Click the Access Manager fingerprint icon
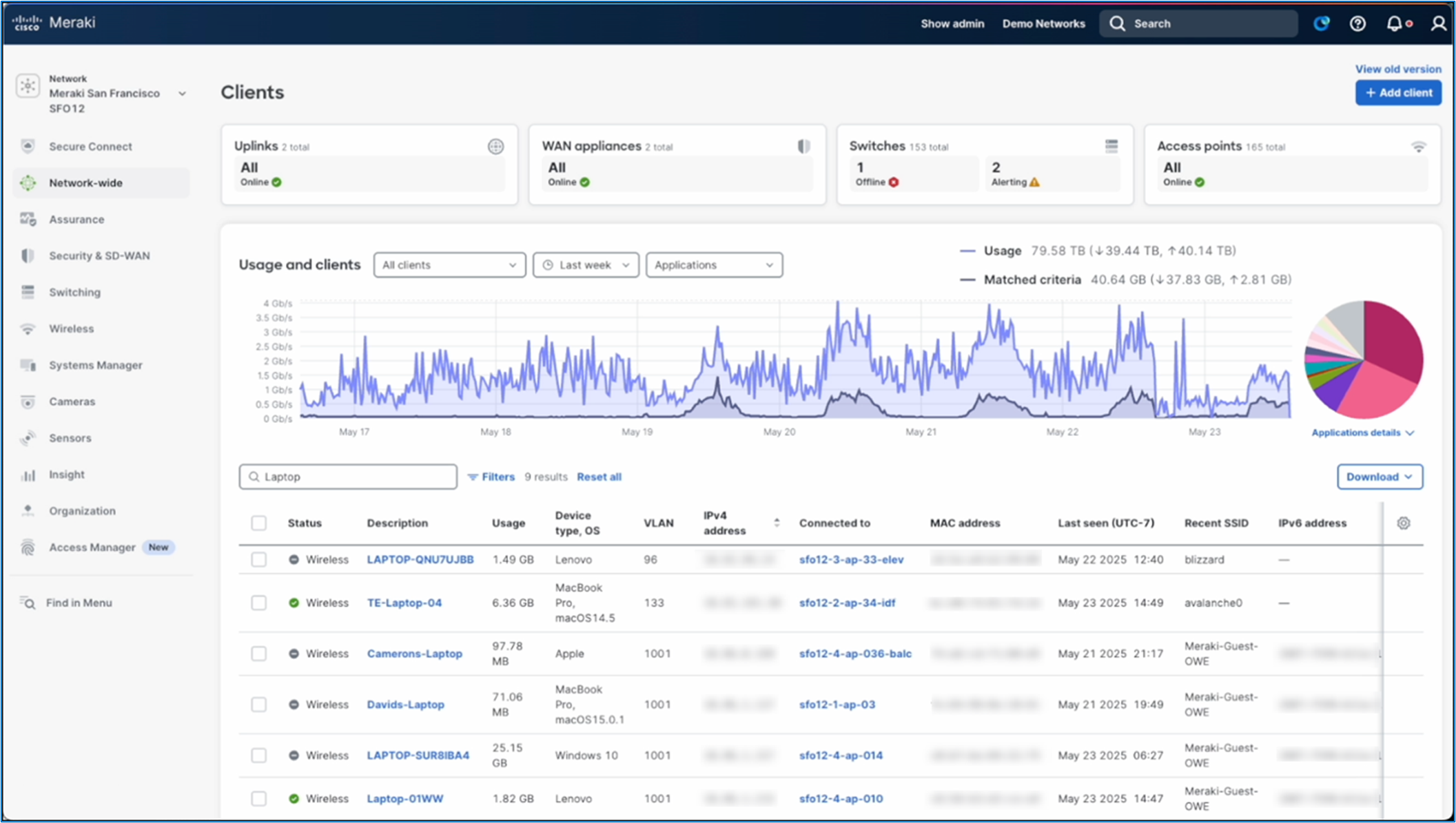The height and width of the screenshot is (823, 1456). (x=28, y=548)
